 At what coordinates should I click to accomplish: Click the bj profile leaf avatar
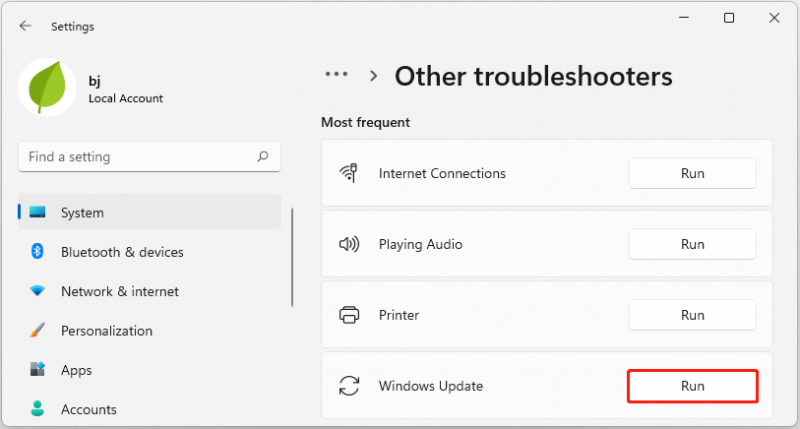[x=47, y=87]
